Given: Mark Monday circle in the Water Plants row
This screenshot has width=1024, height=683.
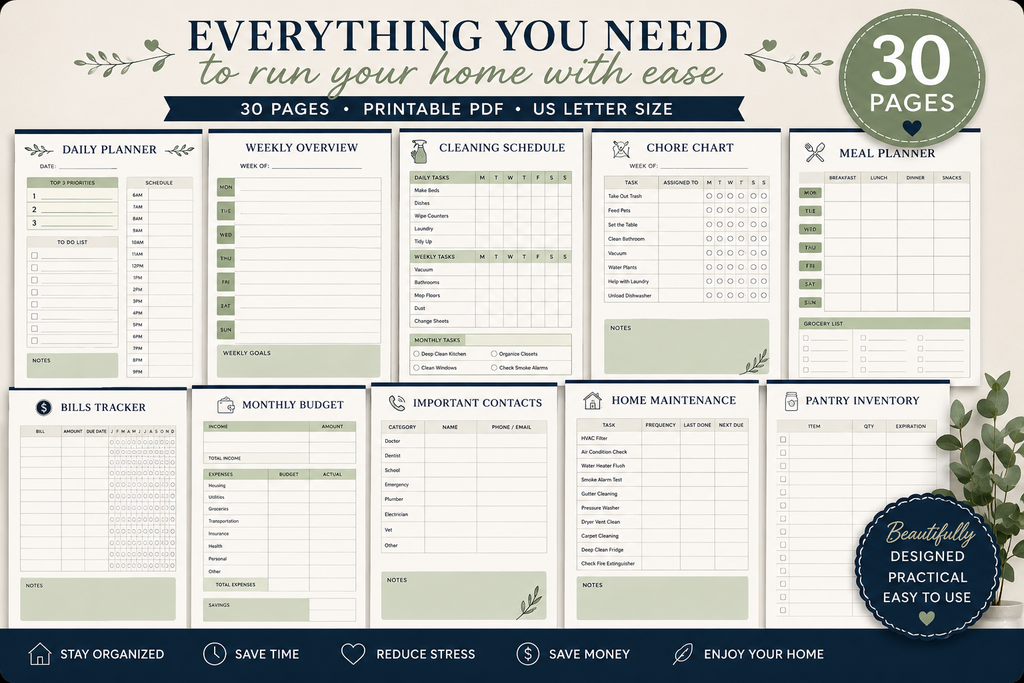Looking at the screenshot, I should click(709, 267).
